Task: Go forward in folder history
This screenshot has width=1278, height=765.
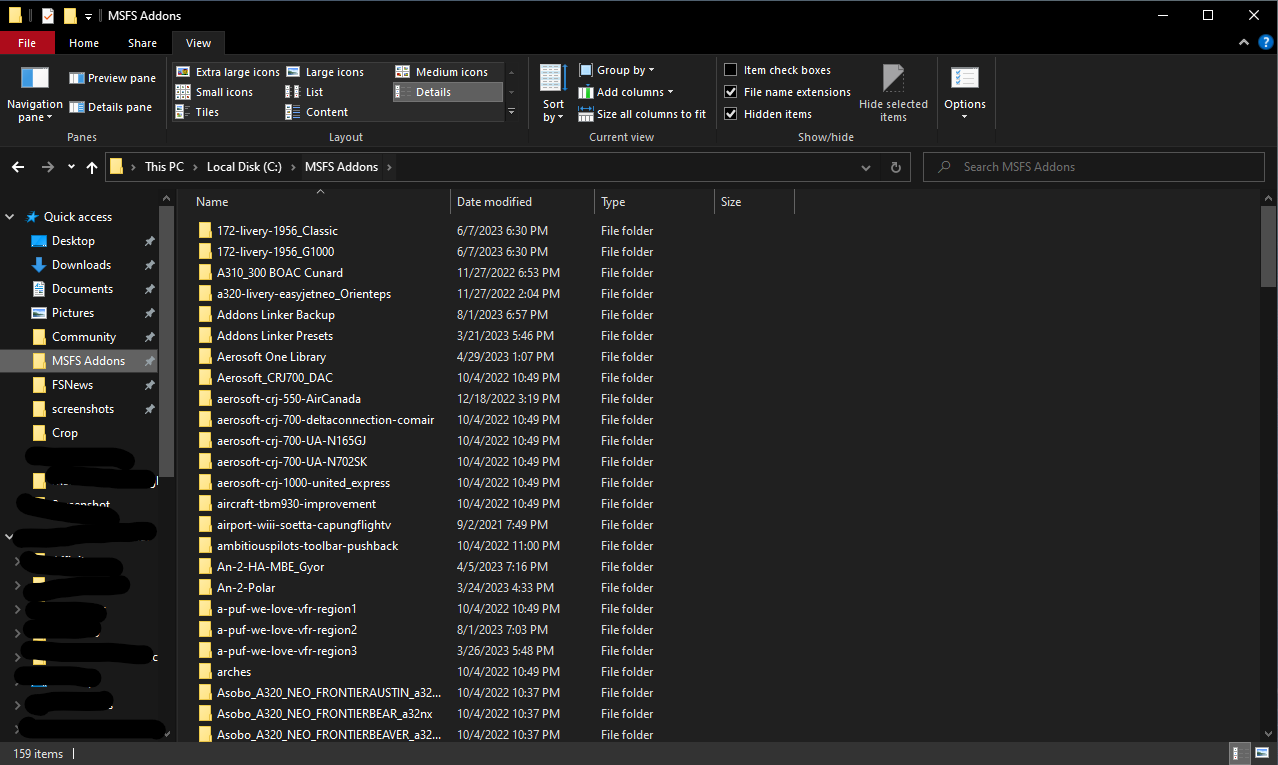Action: click(47, 167)
